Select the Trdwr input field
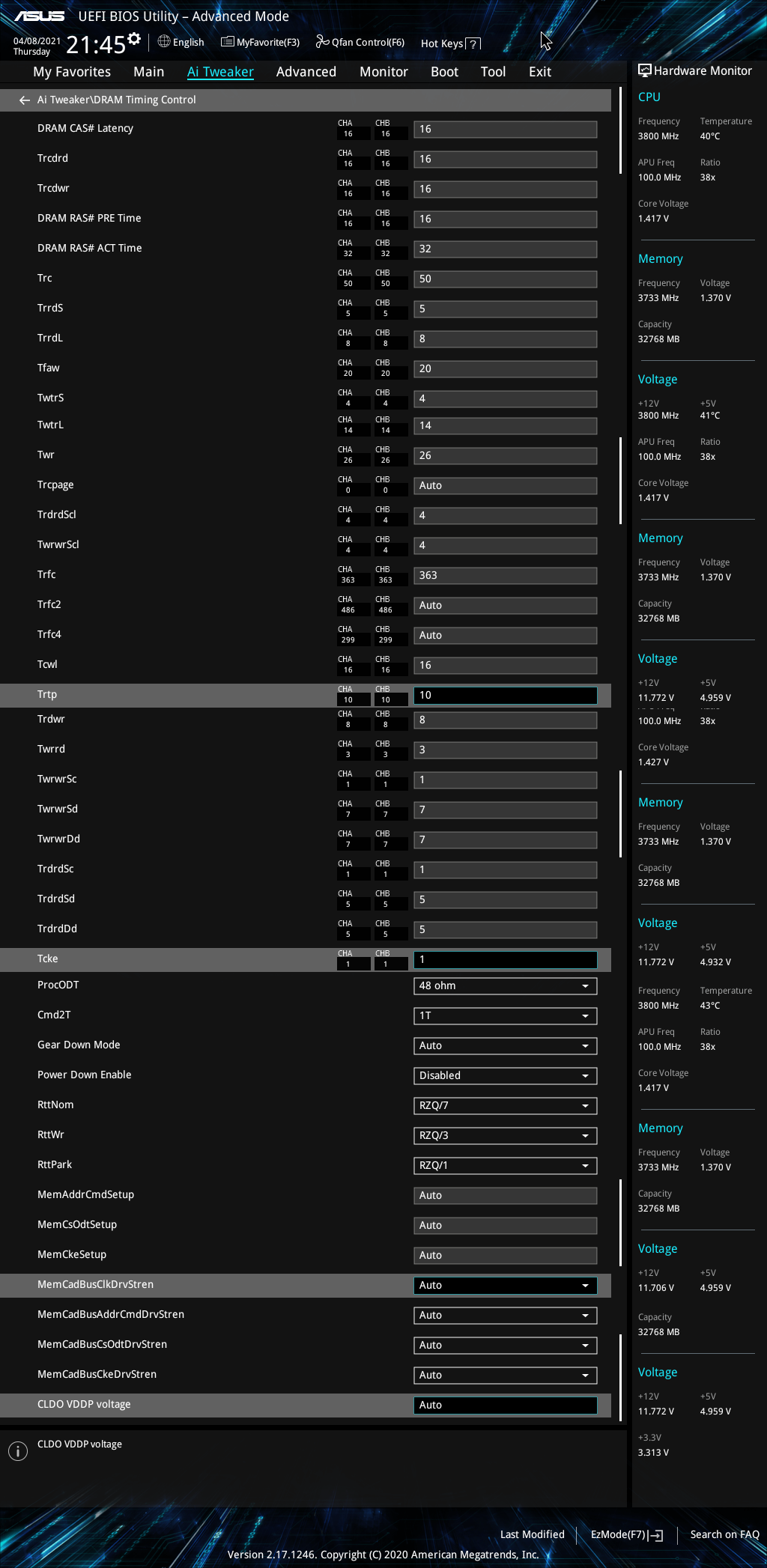This screenshot has width=767, height=1568. [x=505, y=720]
